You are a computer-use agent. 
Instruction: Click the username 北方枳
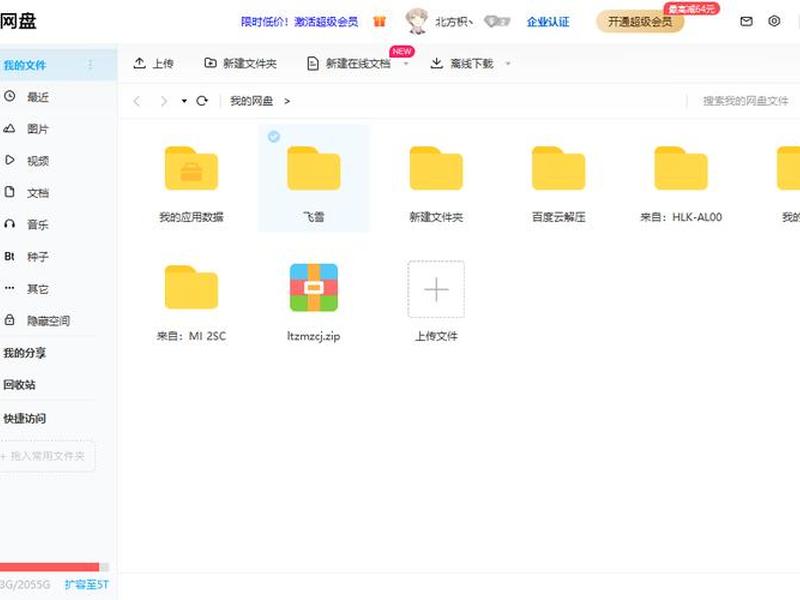point(452,21)
